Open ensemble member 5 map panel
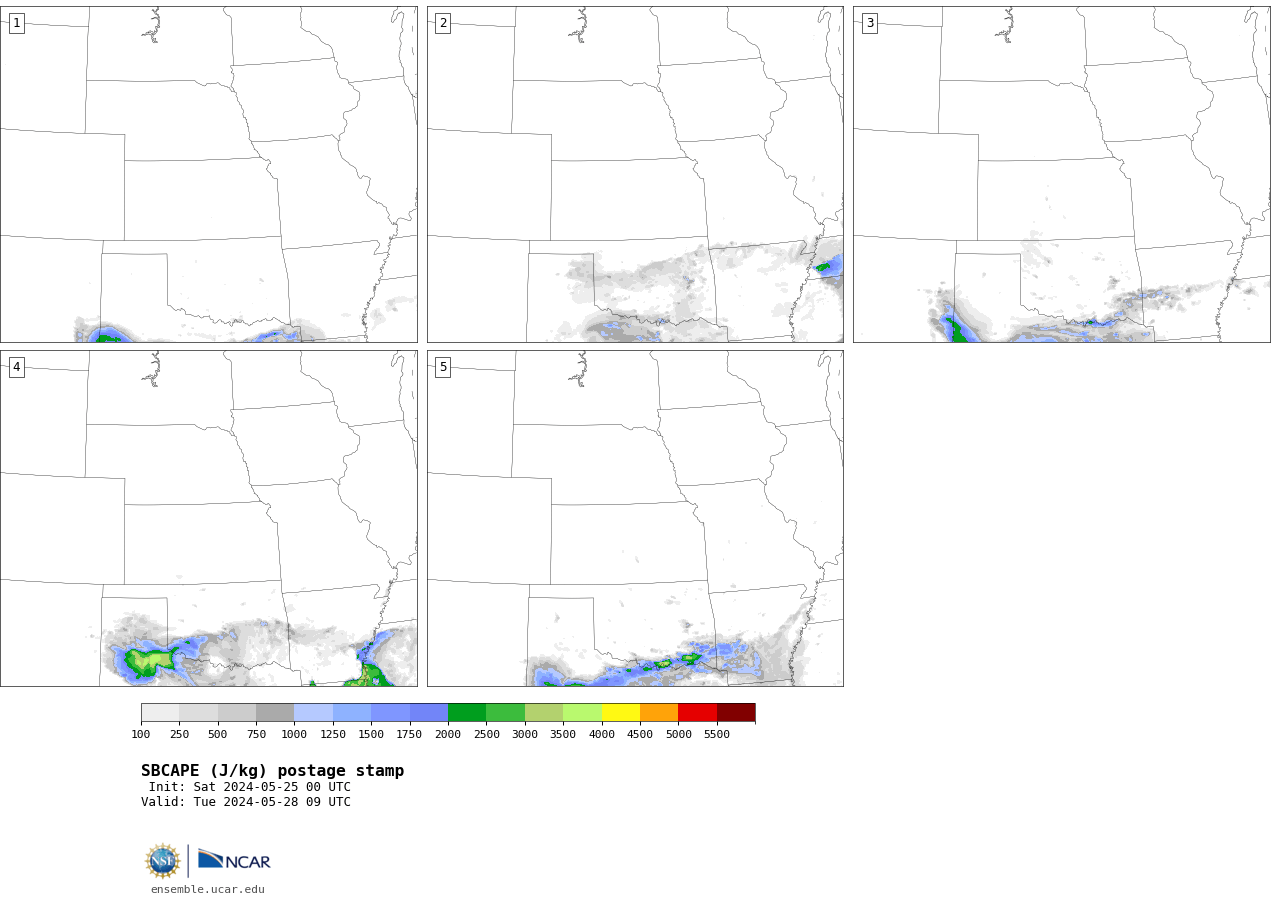The width and height of the screenshot is (1280, 901). 635,518
